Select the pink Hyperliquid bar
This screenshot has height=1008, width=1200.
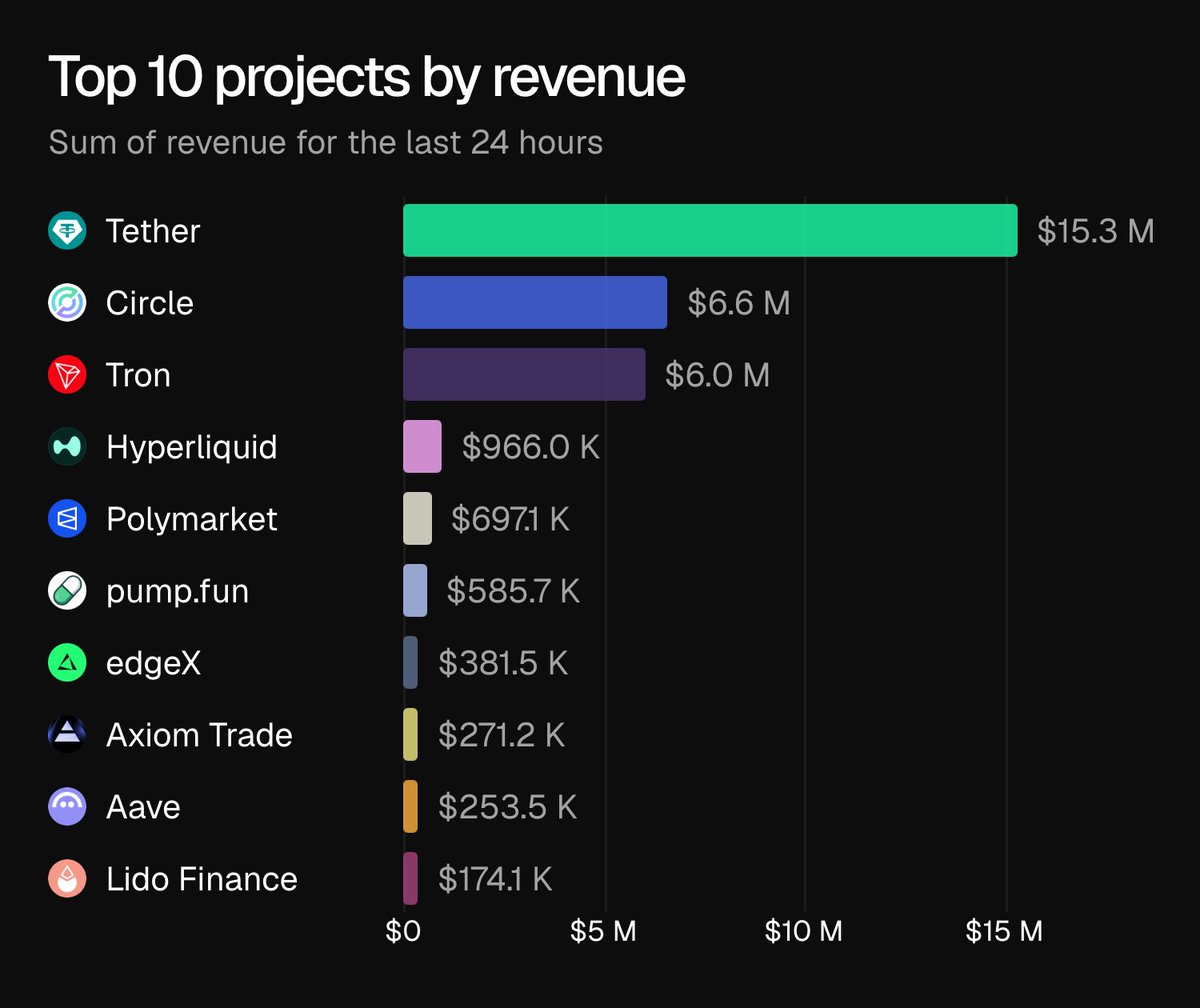click(x=422, y=447)
